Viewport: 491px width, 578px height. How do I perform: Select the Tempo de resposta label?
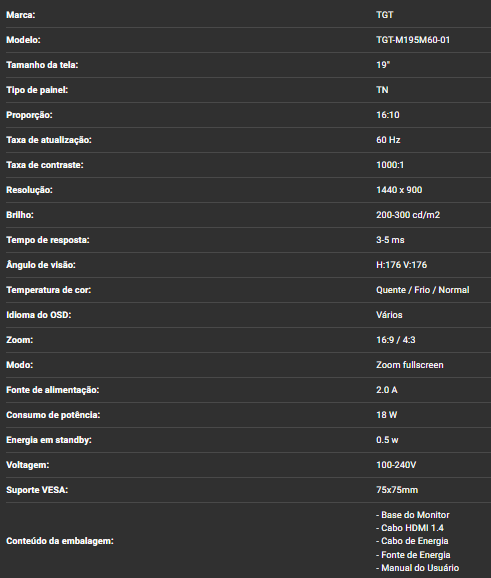48,240
